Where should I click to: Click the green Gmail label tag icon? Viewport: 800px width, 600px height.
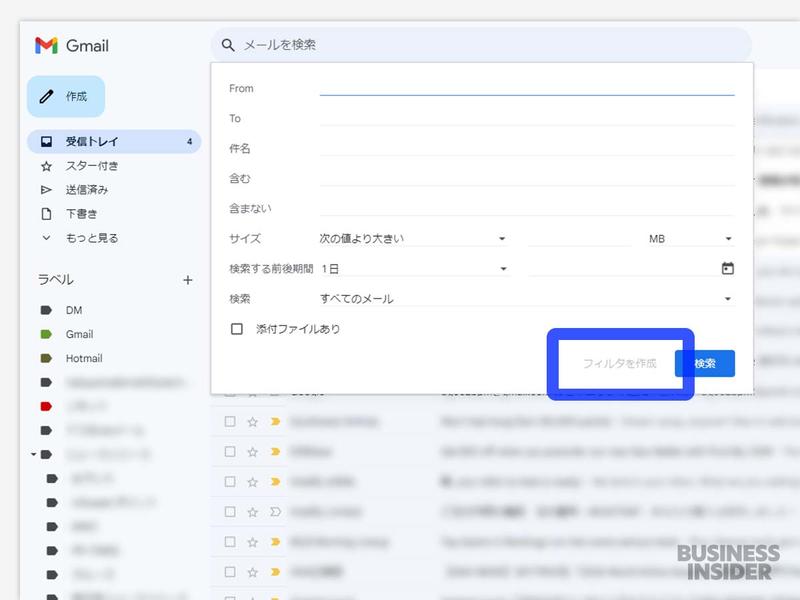point(46,334)
